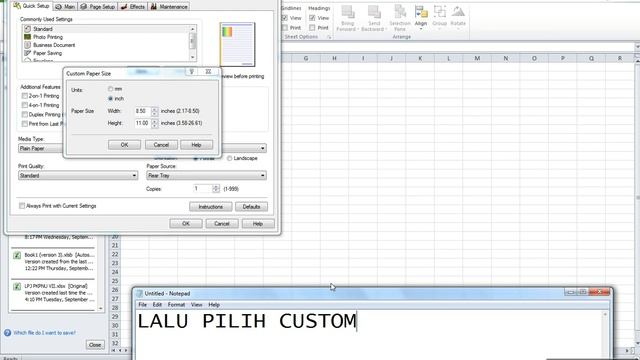Select row 25 header in Excel

115,281
